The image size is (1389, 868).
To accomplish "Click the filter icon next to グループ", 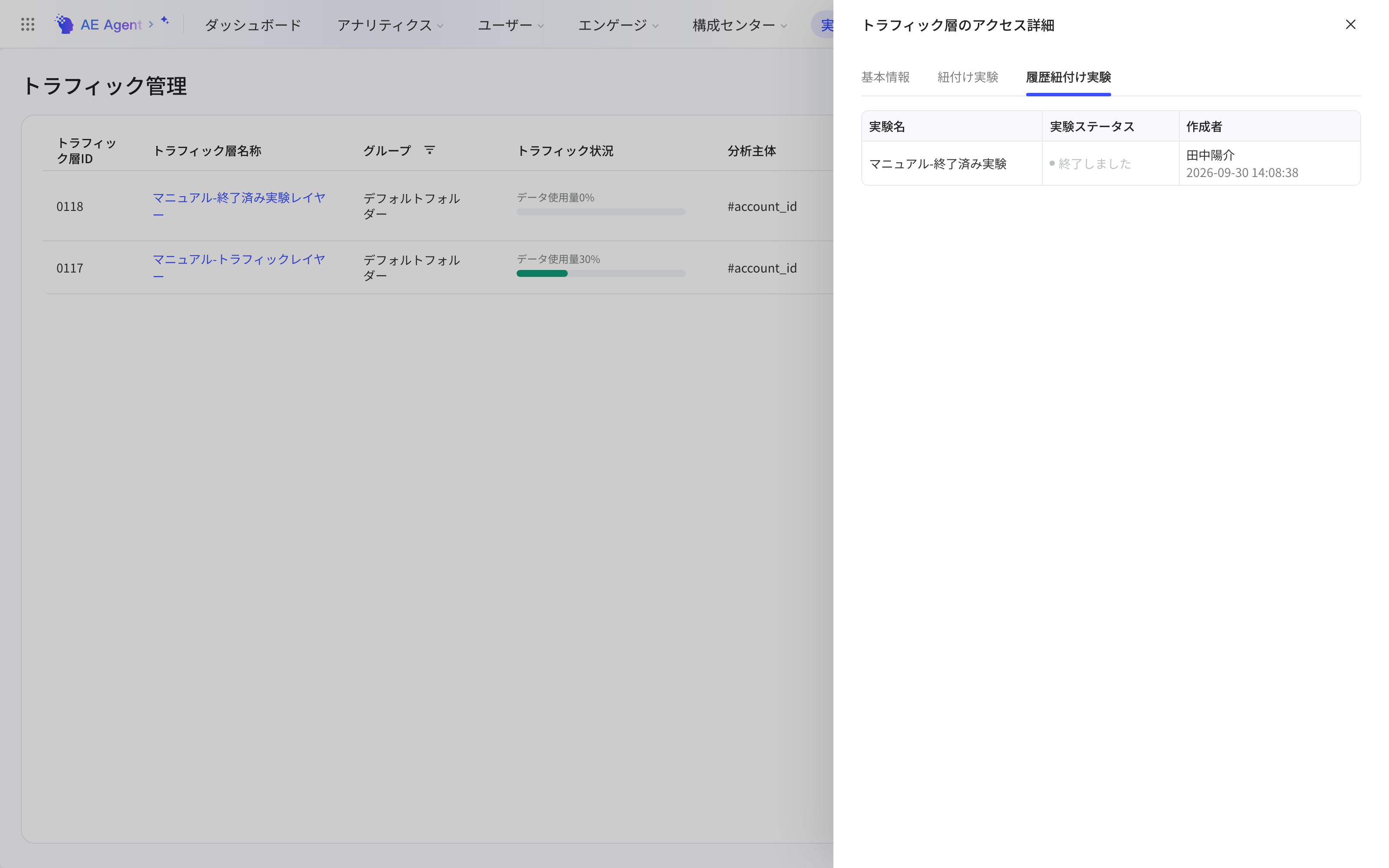I will pos(429,151).
